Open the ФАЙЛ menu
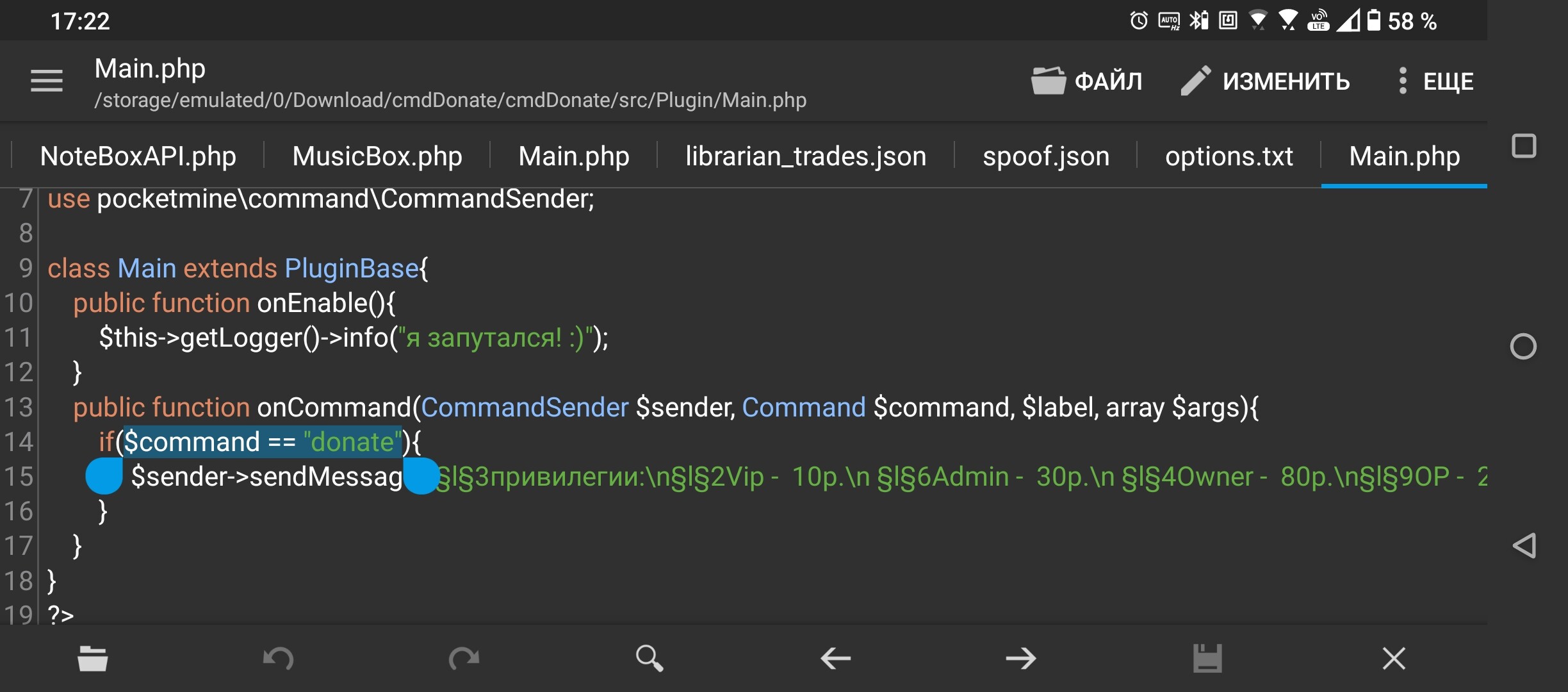 coord(1087,81)
